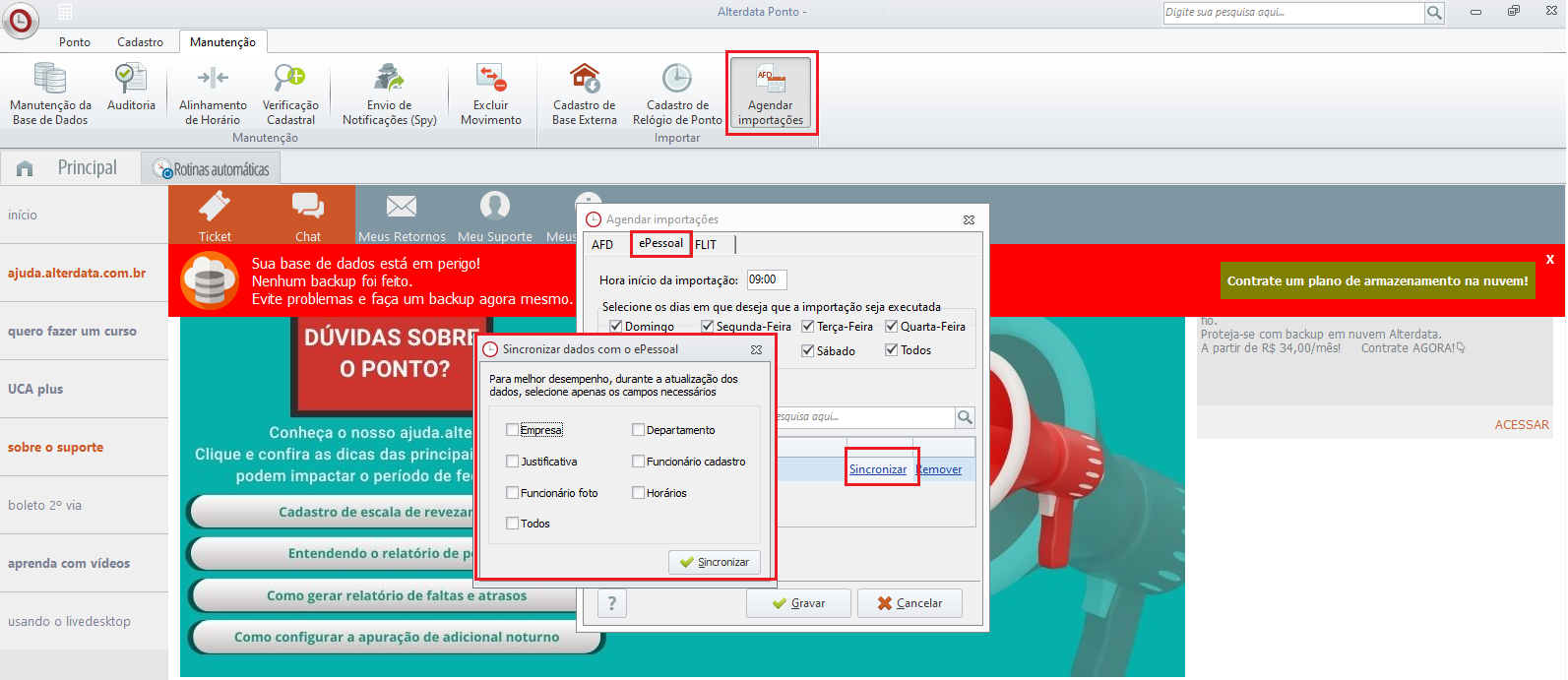Check Todos in Sincronizar dialog
This screenshot has height=680, width=1568.
coord(512,524)
